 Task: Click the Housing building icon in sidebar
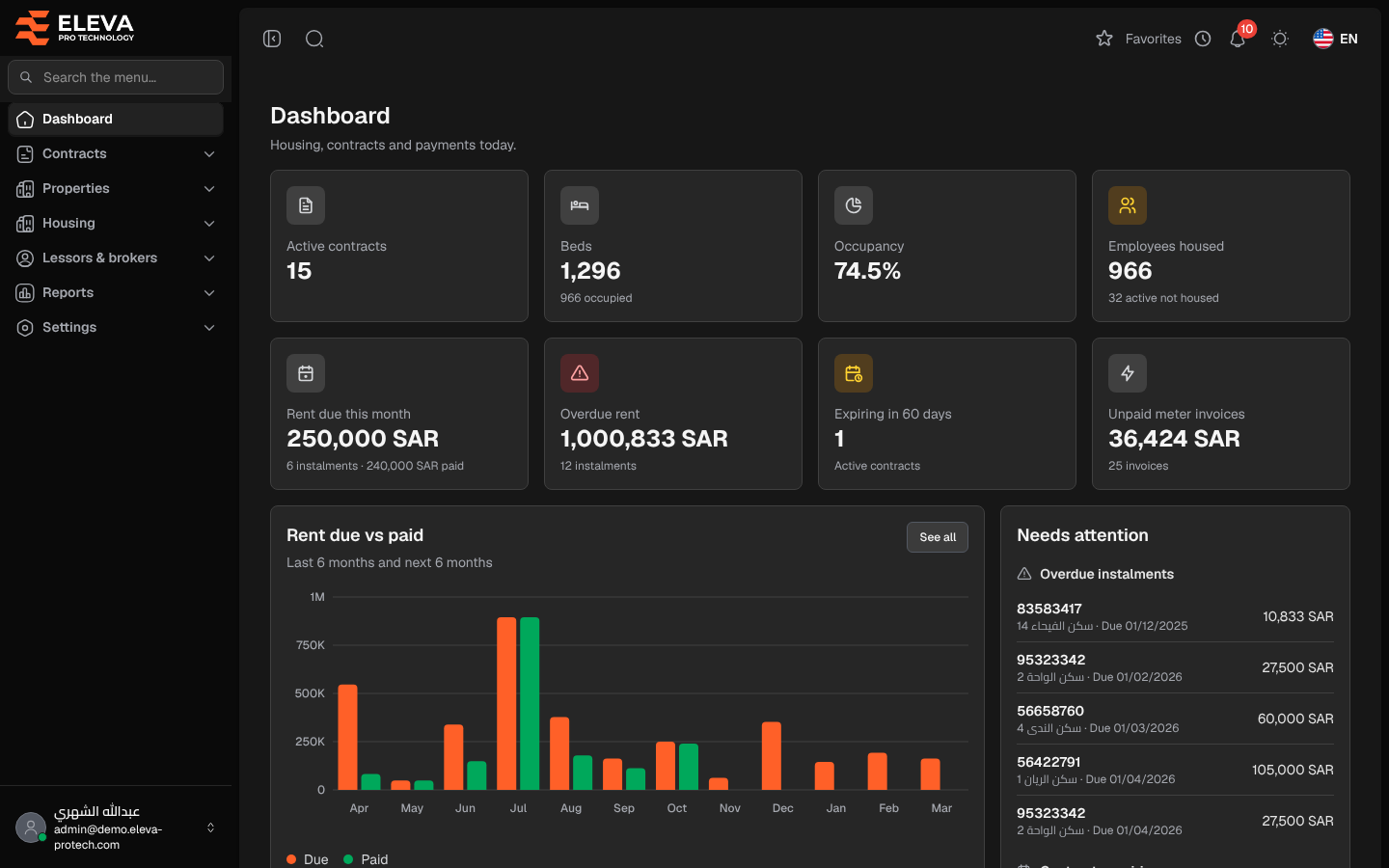click(25, 224)
